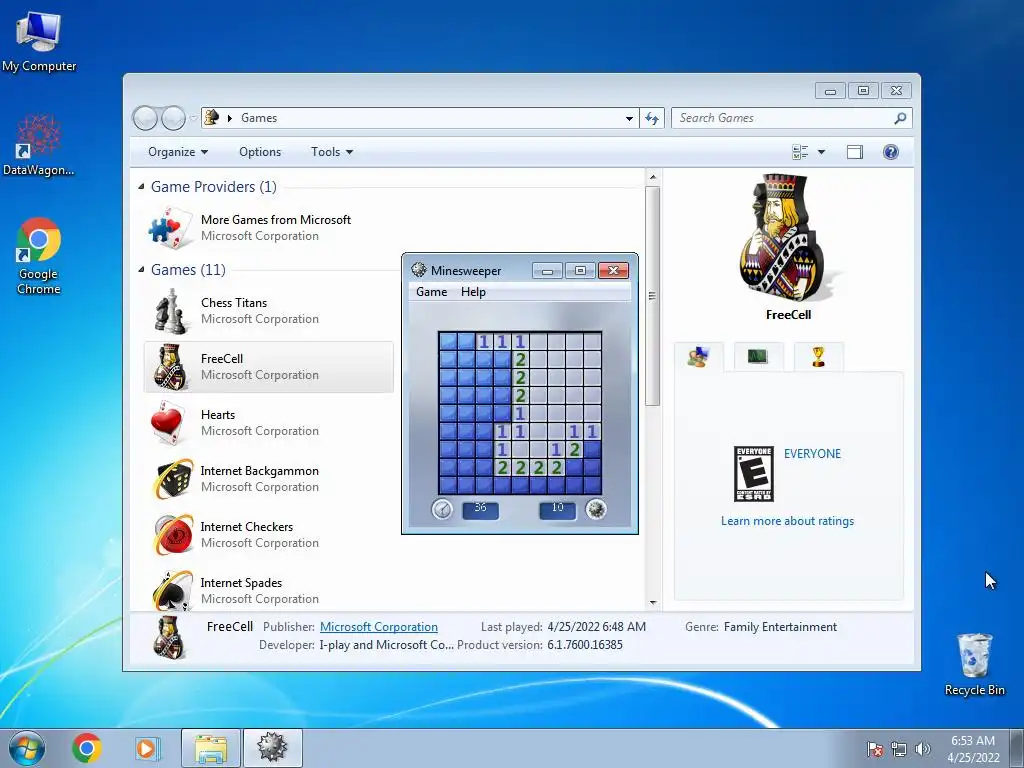Open Windows Media Player from taskbar
Image resolution: width=1024 pixels, height=768 pixels.
pos(146,748)
